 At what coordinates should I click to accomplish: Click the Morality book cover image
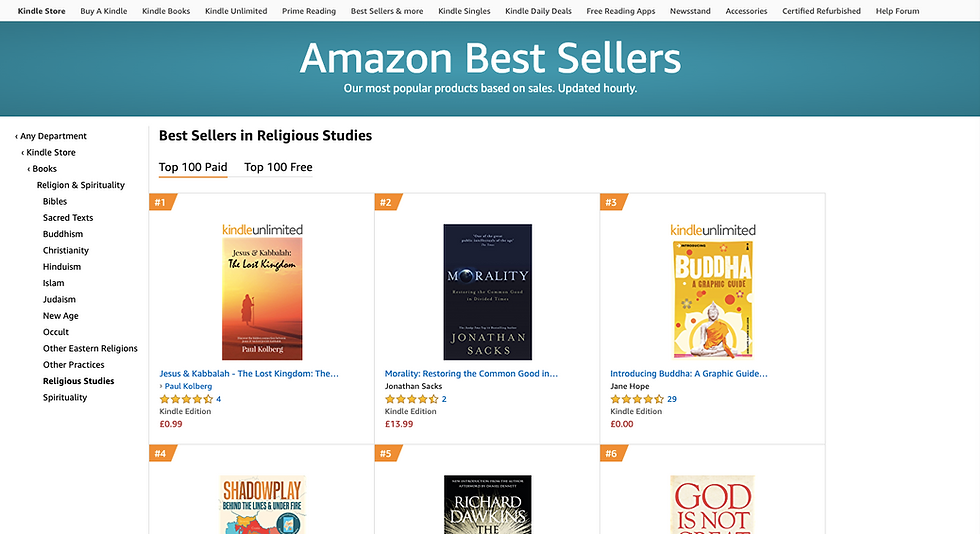click(x=487, y=291)
